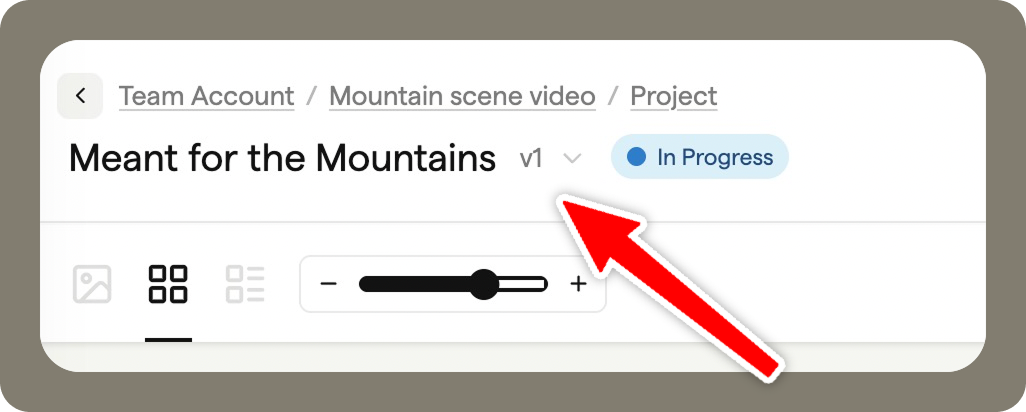
Task: Switch to the single image view icon
Action: [x=92, y=284]
